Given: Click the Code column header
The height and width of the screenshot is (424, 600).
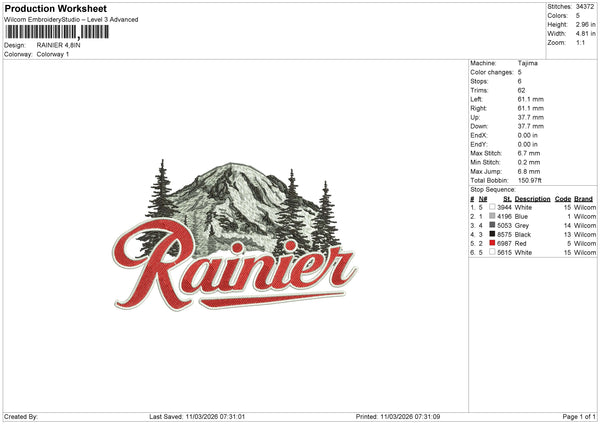Looking at the screenshot, I should [x=563, y=198].
